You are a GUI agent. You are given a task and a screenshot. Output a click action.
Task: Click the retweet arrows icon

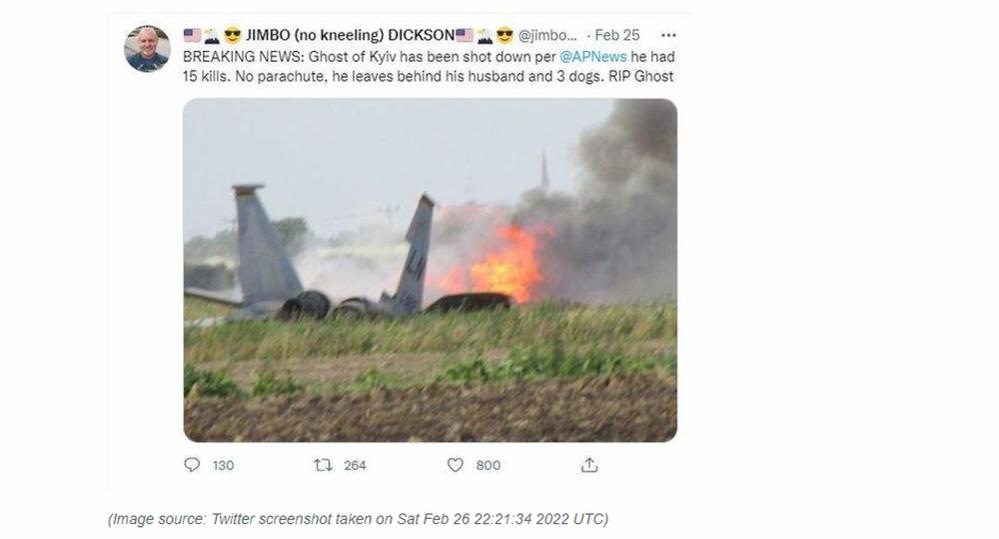(x=323, y=465)
